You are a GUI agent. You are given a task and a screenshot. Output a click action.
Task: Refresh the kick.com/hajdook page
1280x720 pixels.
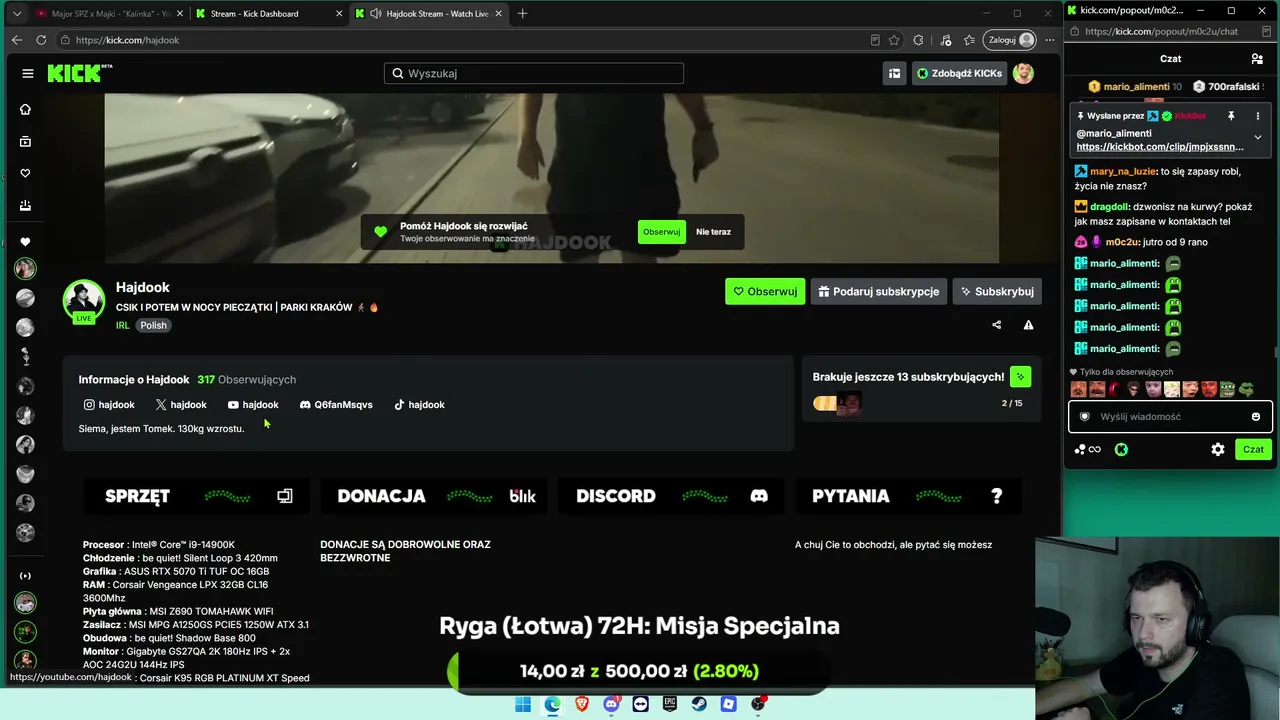pyautogui.click(x=41, y=40)
